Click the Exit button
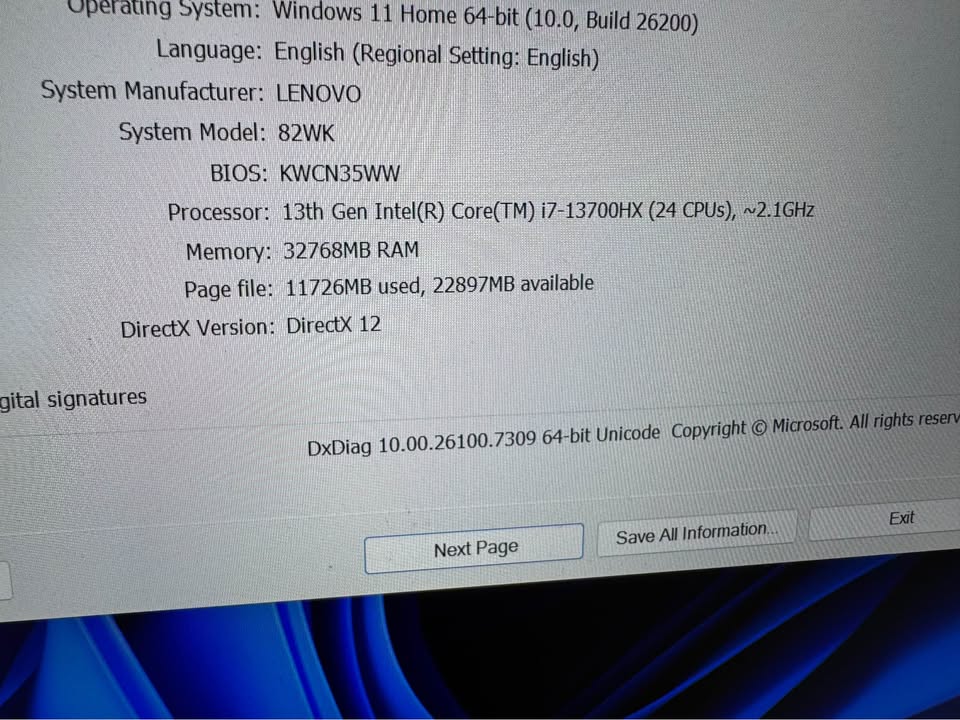 click(900, 517)
